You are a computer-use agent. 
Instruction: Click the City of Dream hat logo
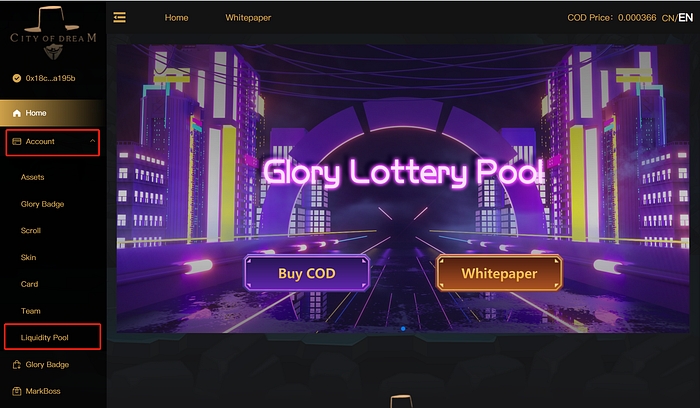53,33
